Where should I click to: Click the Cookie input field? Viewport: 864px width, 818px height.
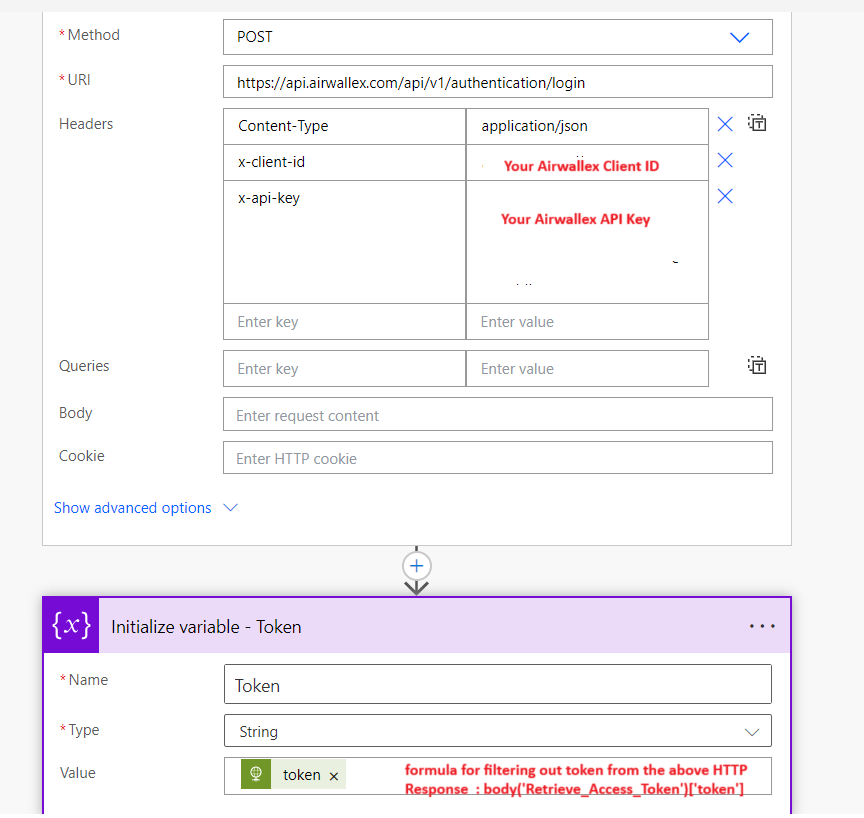497,457
